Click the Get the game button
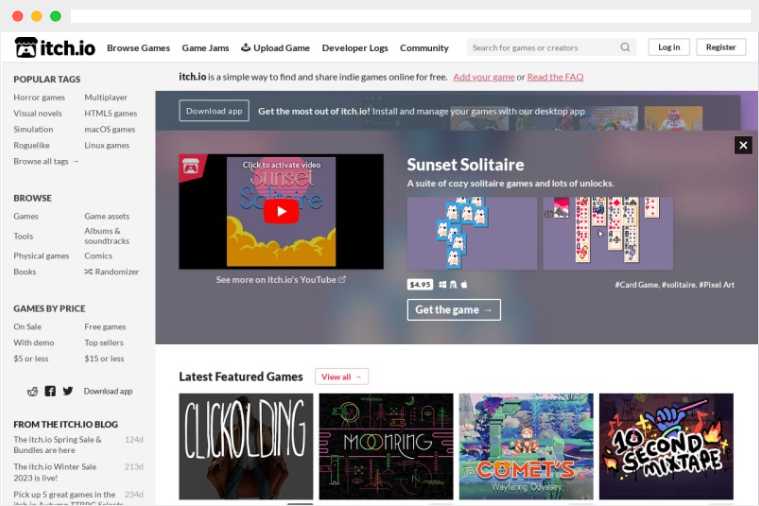The width and height of the screenshot is (759, 506). 453,310
